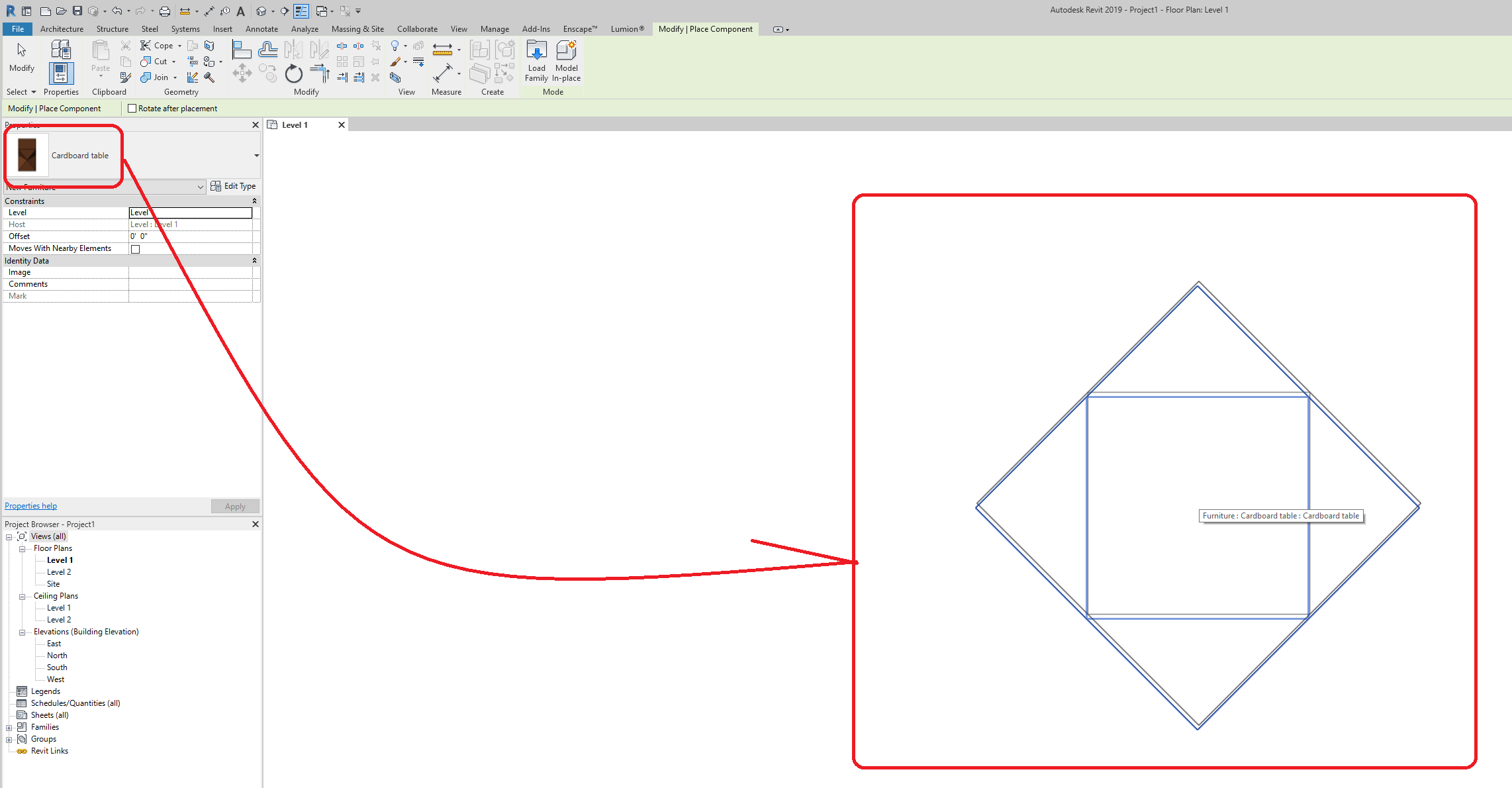Image resolution: width=1512 pixels, height=788 pixels.
Task: Select the Cope tool in Geometry panel
Action: [x=157, y=45]
